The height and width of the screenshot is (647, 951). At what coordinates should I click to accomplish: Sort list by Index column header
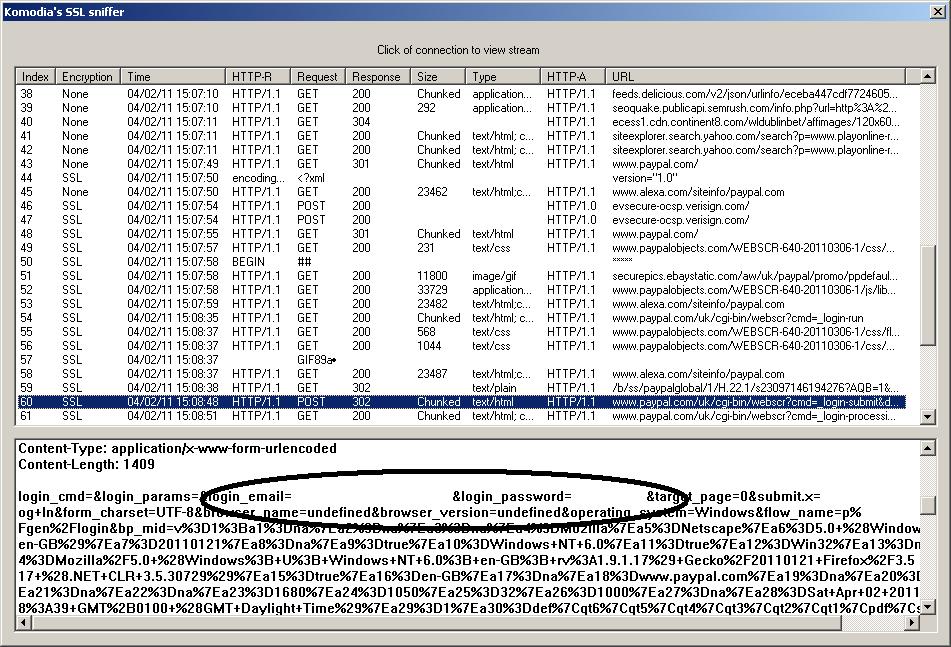point(36,77)
